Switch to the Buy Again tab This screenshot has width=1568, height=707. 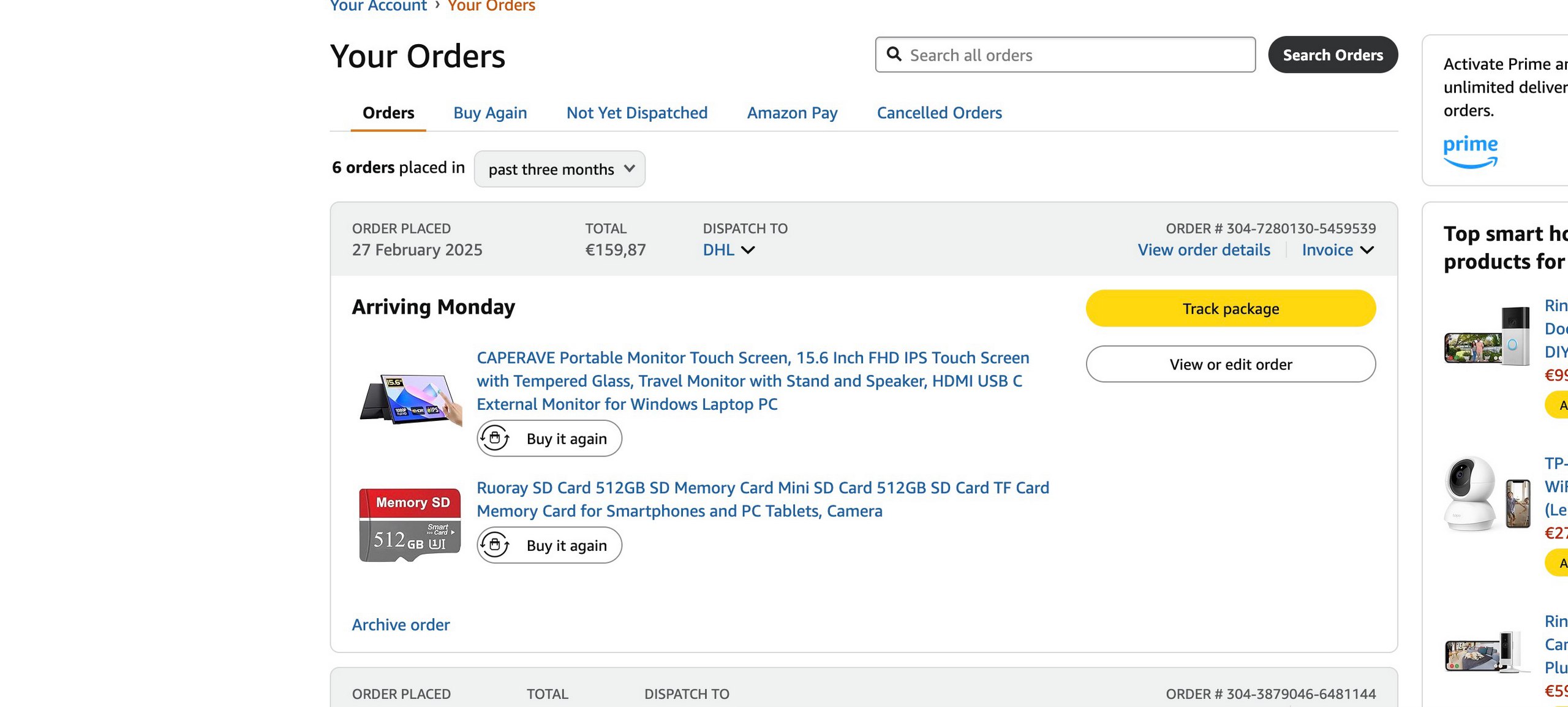pyautogui.click(x=490, y=113)
